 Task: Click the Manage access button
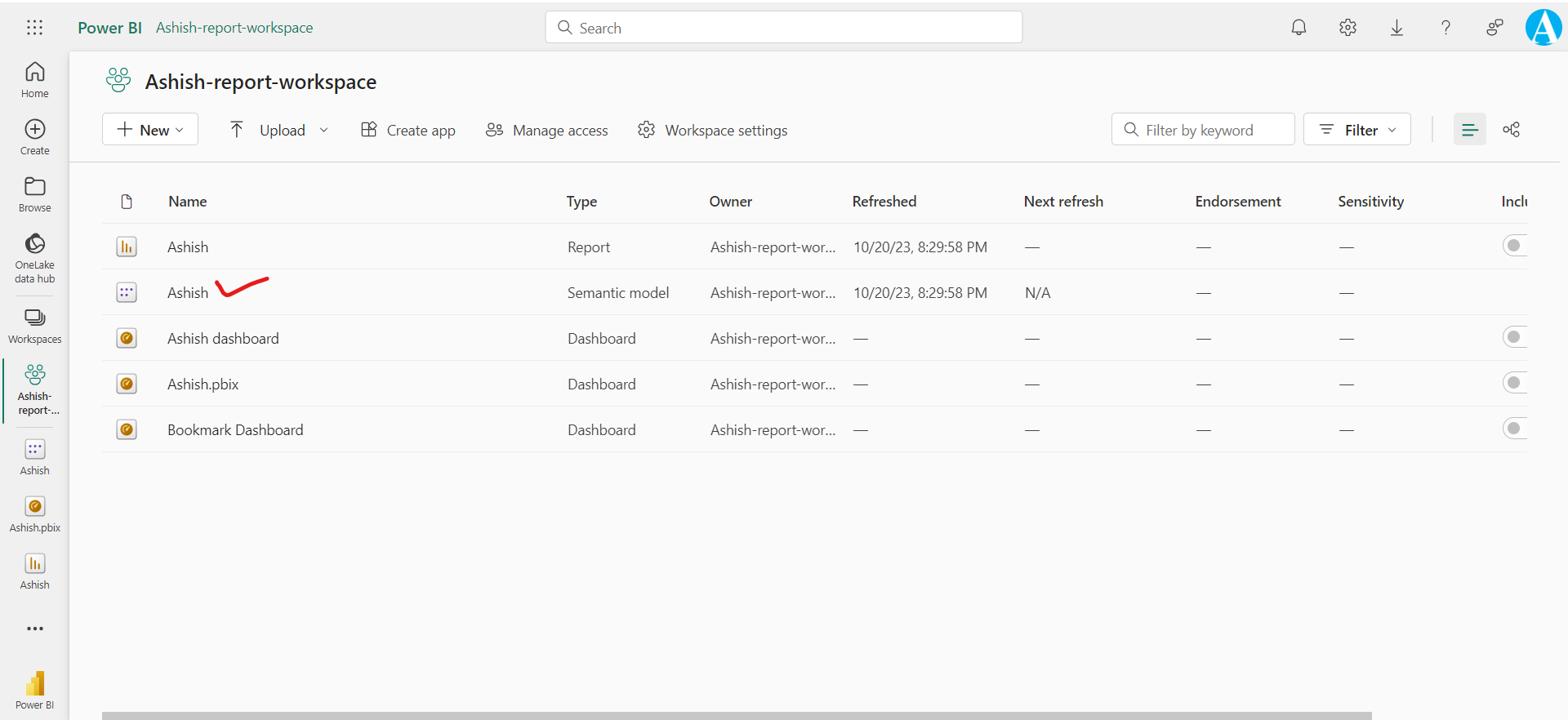pos(547,130)
